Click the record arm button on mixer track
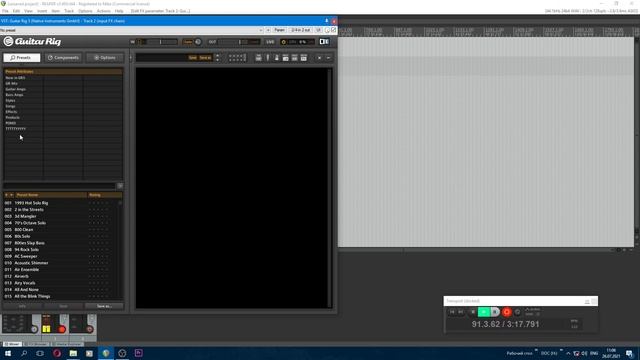The image size is (640, 360). (62, 329)
